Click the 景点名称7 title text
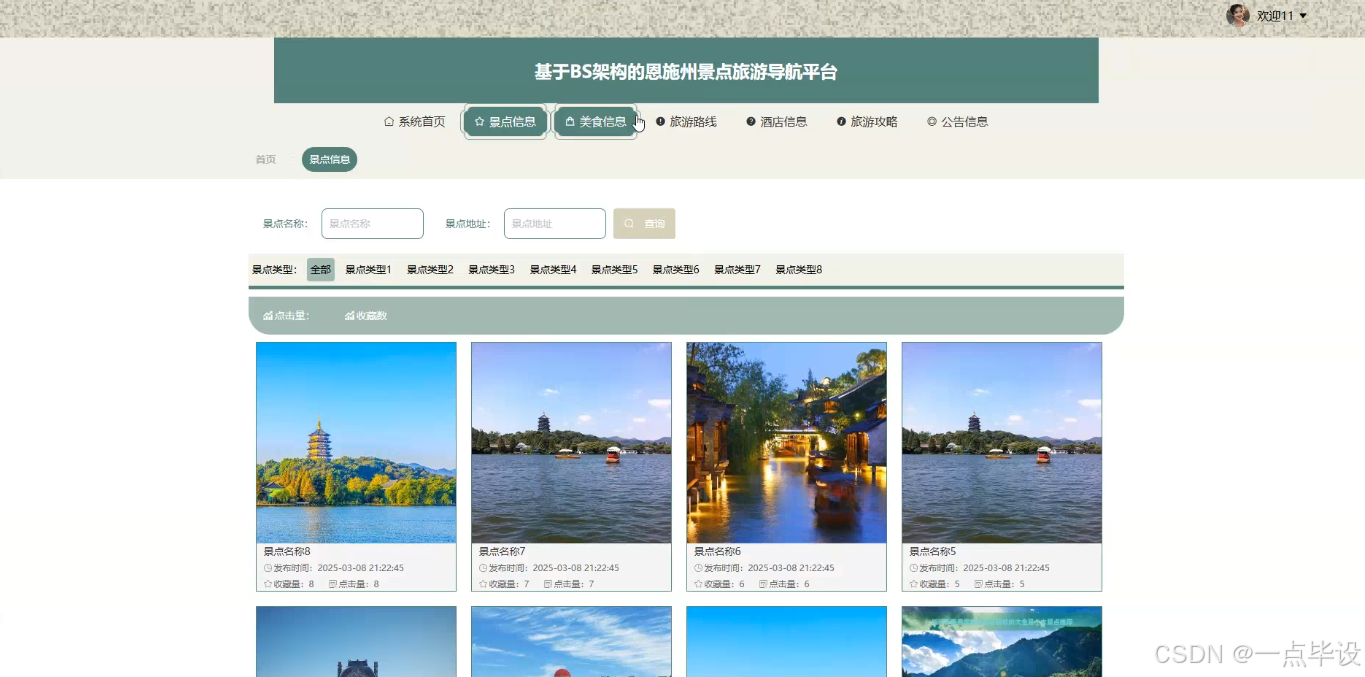 click(x=502, y=552)
